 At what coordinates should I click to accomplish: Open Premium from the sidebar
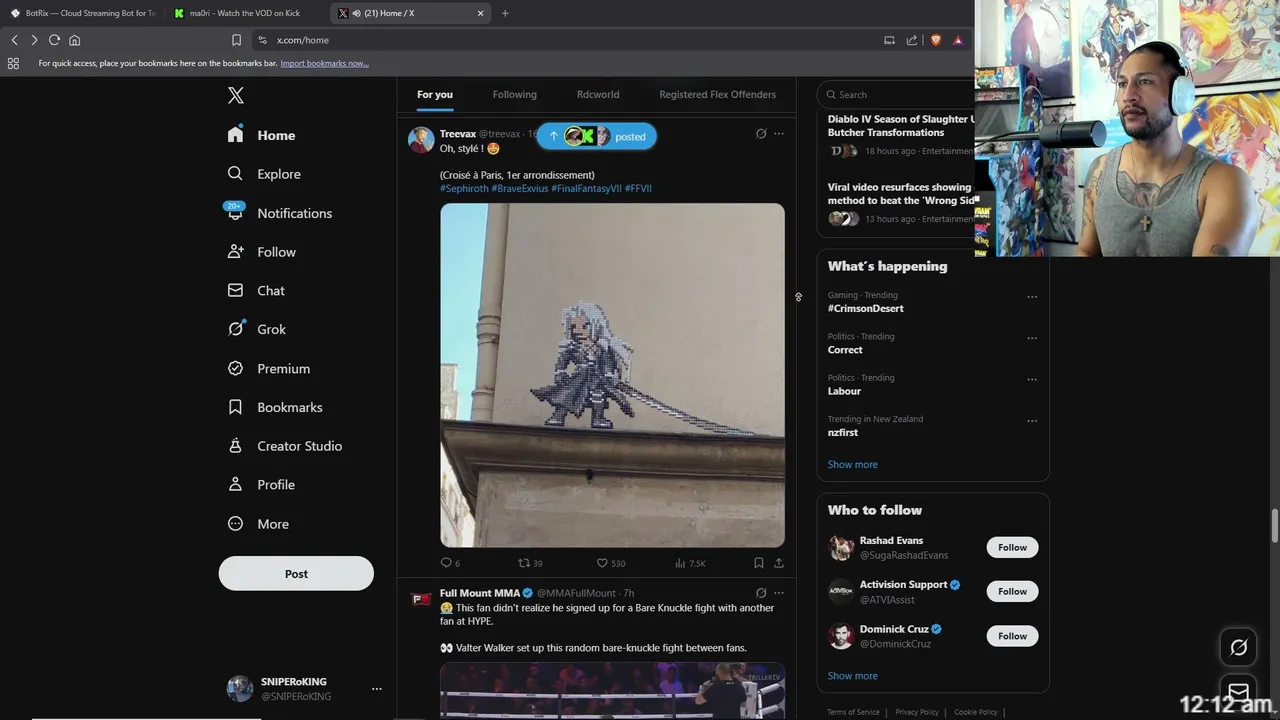pos(268,368)
